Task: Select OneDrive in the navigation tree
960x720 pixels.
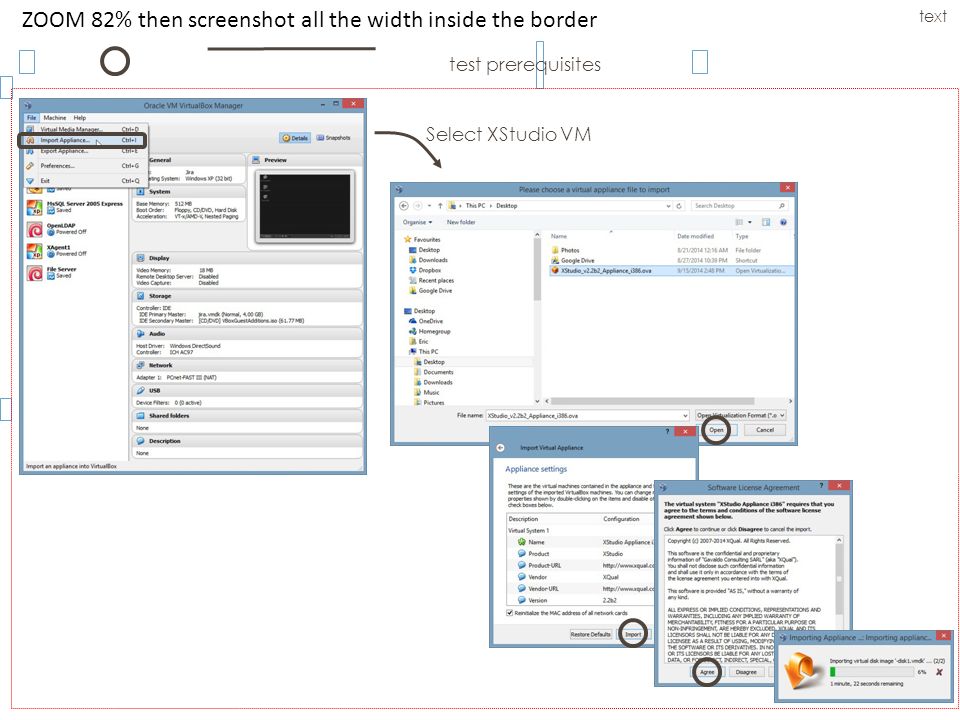Action: click(430, 321)
